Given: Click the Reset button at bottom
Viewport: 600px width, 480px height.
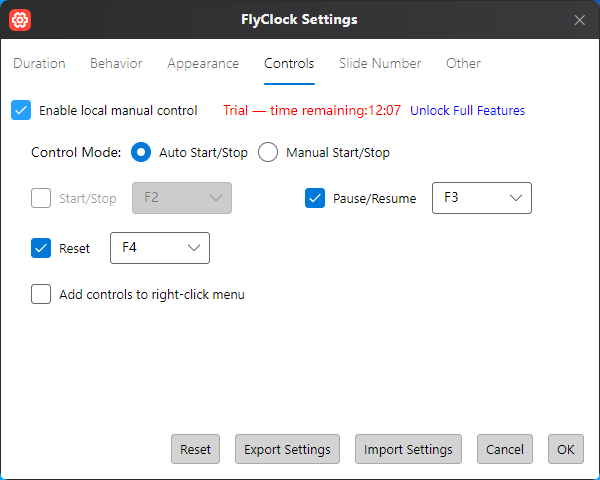Looking at the screenshot, I should click(196, 449).
